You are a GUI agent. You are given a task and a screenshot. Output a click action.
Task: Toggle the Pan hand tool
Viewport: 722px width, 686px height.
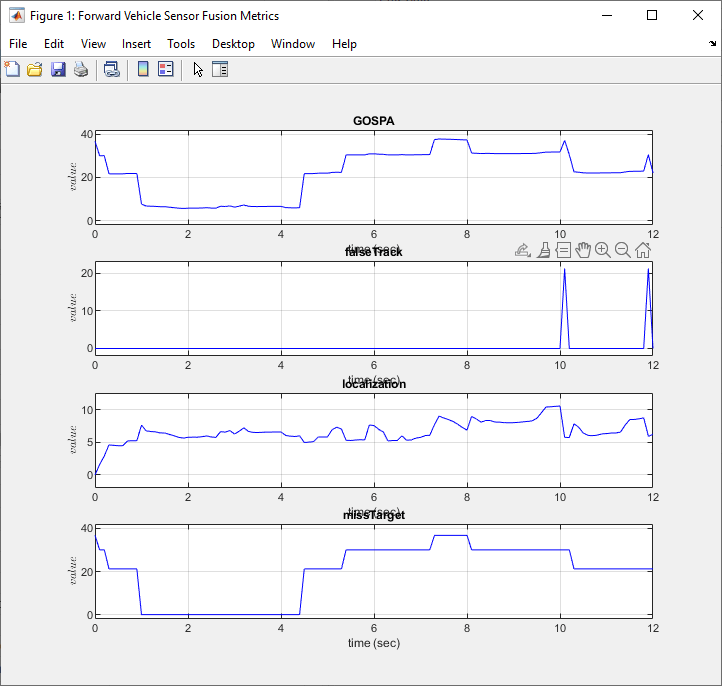583,250
